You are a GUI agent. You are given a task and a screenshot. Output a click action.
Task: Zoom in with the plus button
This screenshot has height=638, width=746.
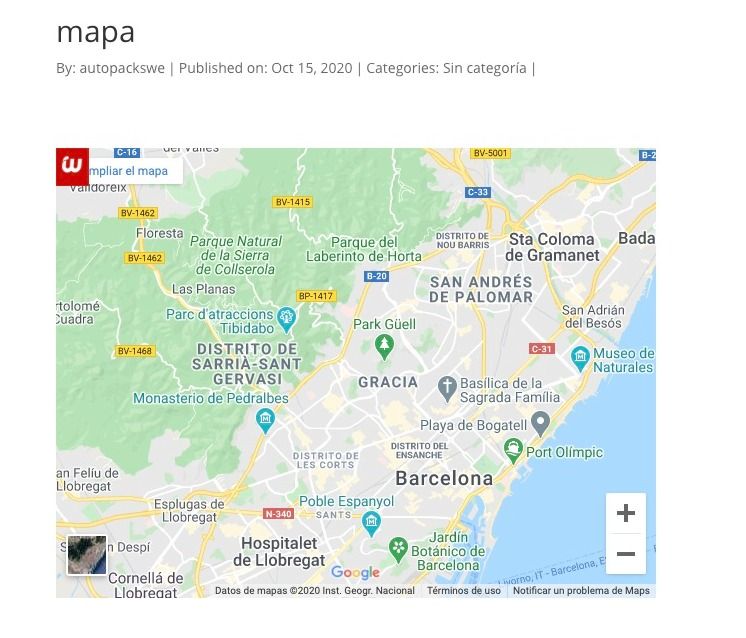[x=626, y=513]
